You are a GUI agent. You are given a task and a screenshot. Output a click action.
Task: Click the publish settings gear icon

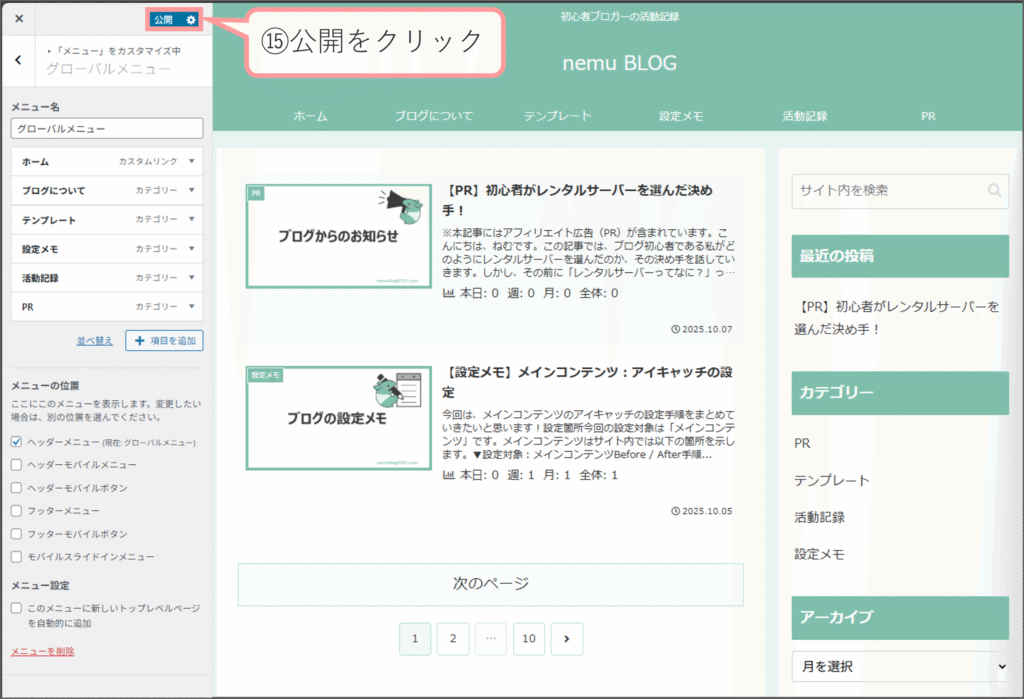pos(191,20)
